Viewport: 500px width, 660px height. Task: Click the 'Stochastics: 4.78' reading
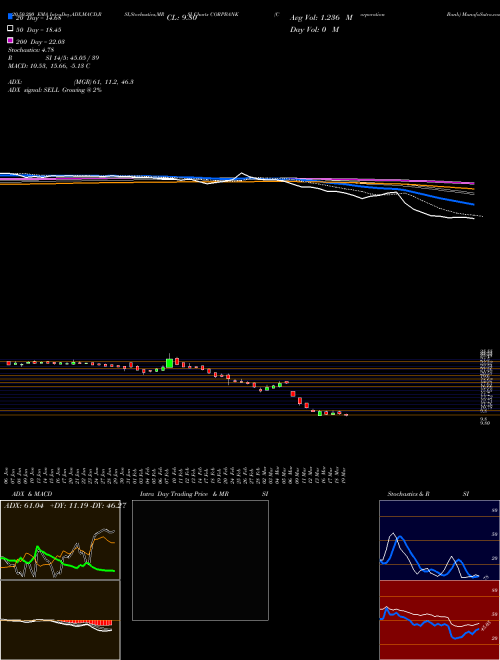[31, 50]
